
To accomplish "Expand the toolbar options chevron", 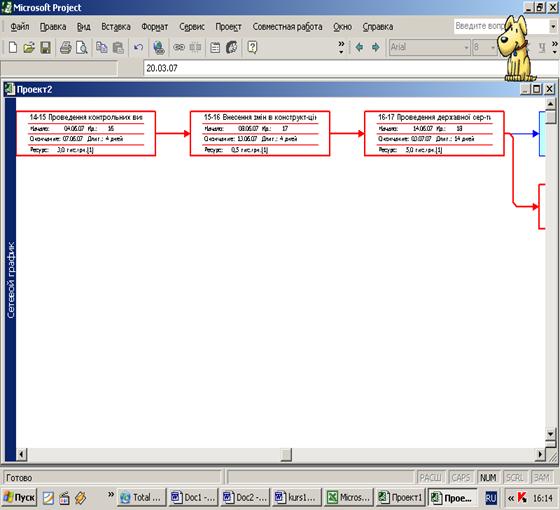I will coord(341,48).
